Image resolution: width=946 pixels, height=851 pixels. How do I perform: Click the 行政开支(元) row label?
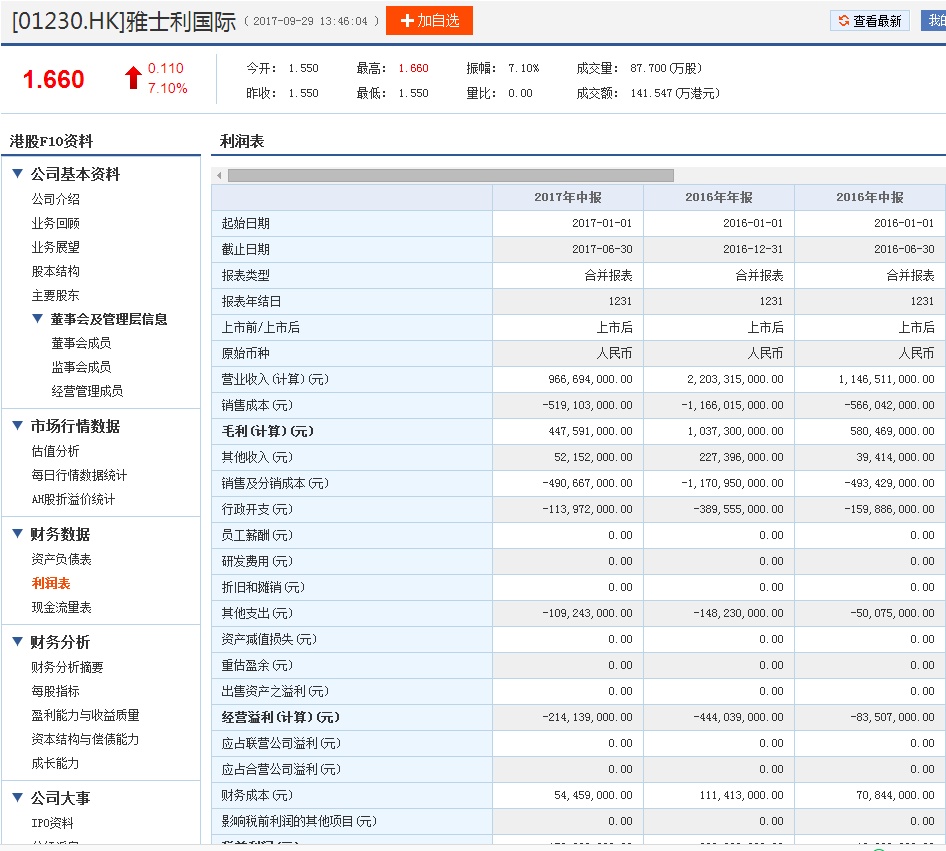point(257,509)
